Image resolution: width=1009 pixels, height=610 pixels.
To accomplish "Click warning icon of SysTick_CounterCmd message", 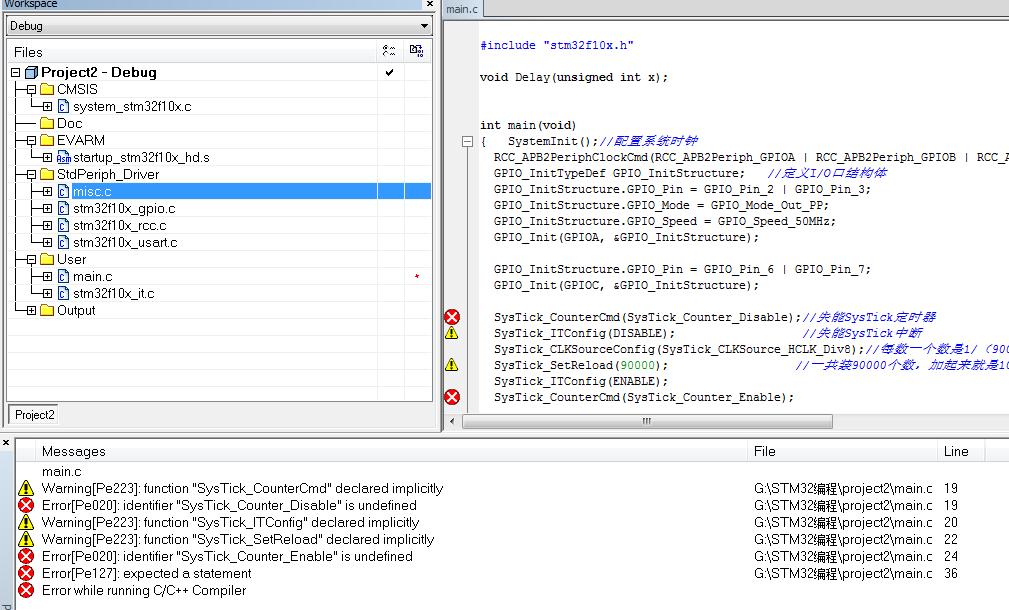I will coord(26,488).
